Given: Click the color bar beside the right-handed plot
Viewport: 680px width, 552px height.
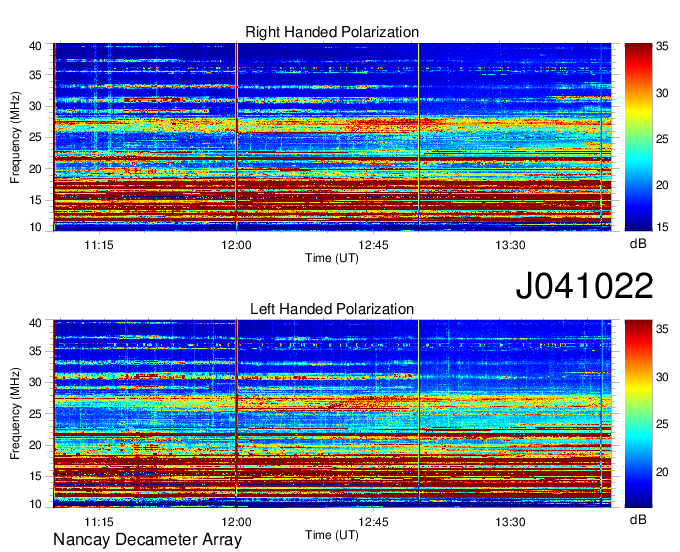Looking at the screenshot, I should pyautogui.click(x=638, y=137).
